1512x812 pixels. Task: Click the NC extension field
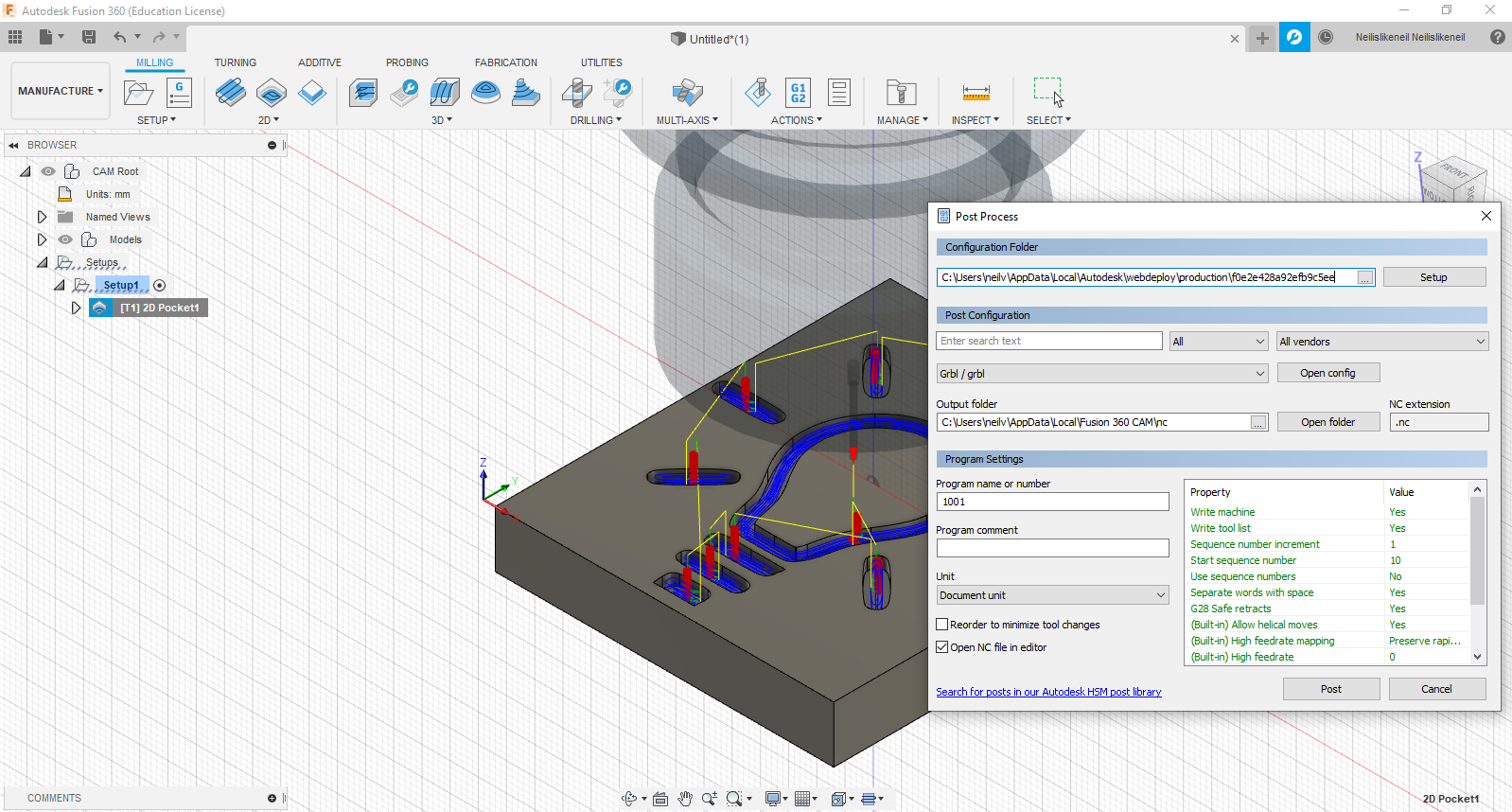(1438, 422)
